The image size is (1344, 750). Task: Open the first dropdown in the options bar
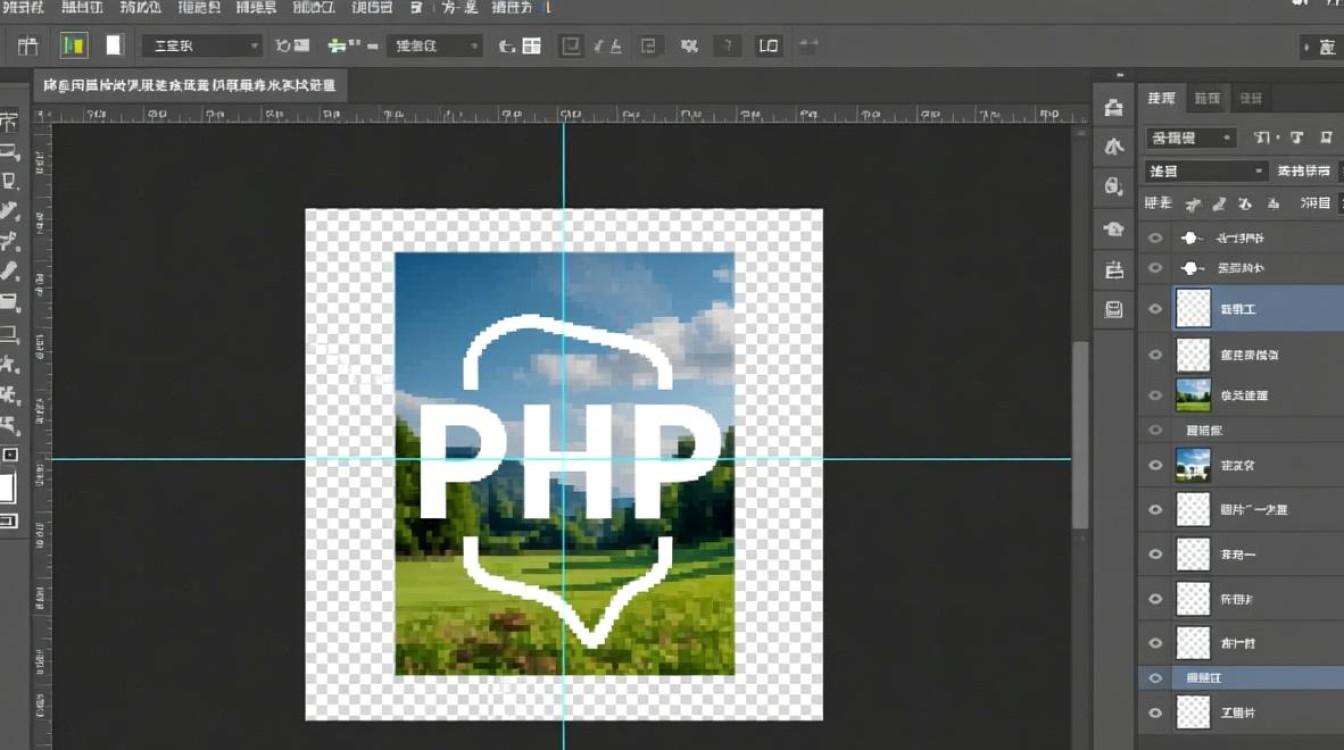[x=201, y=46]
